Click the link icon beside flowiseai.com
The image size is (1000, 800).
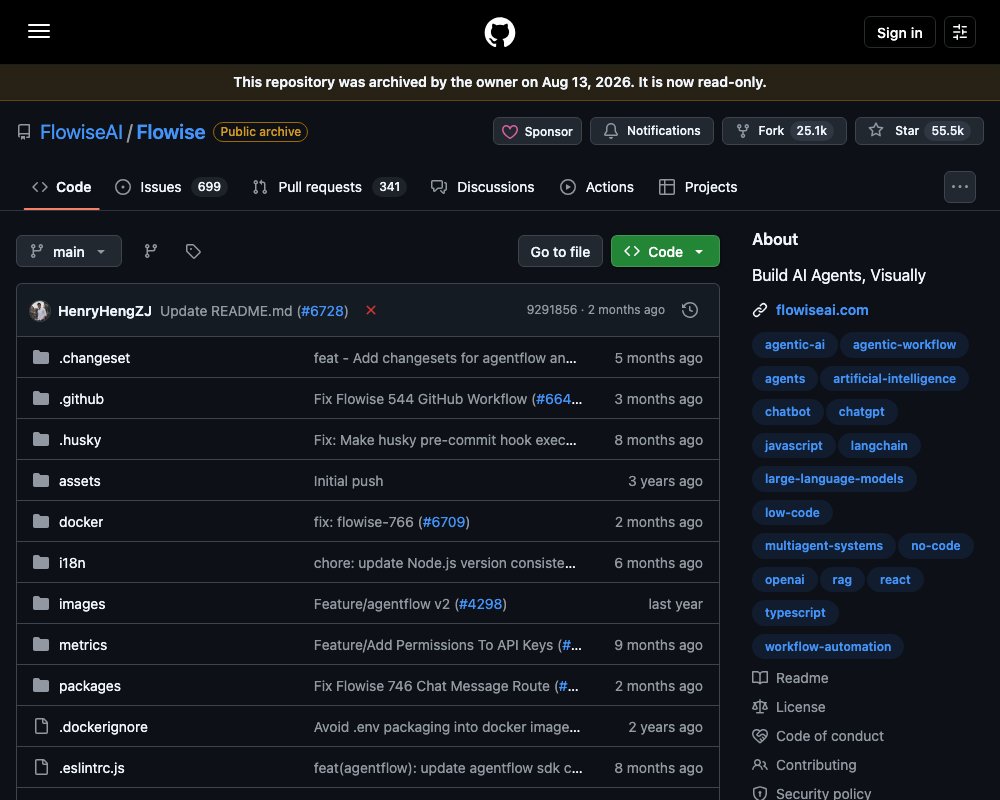[760, 310]
